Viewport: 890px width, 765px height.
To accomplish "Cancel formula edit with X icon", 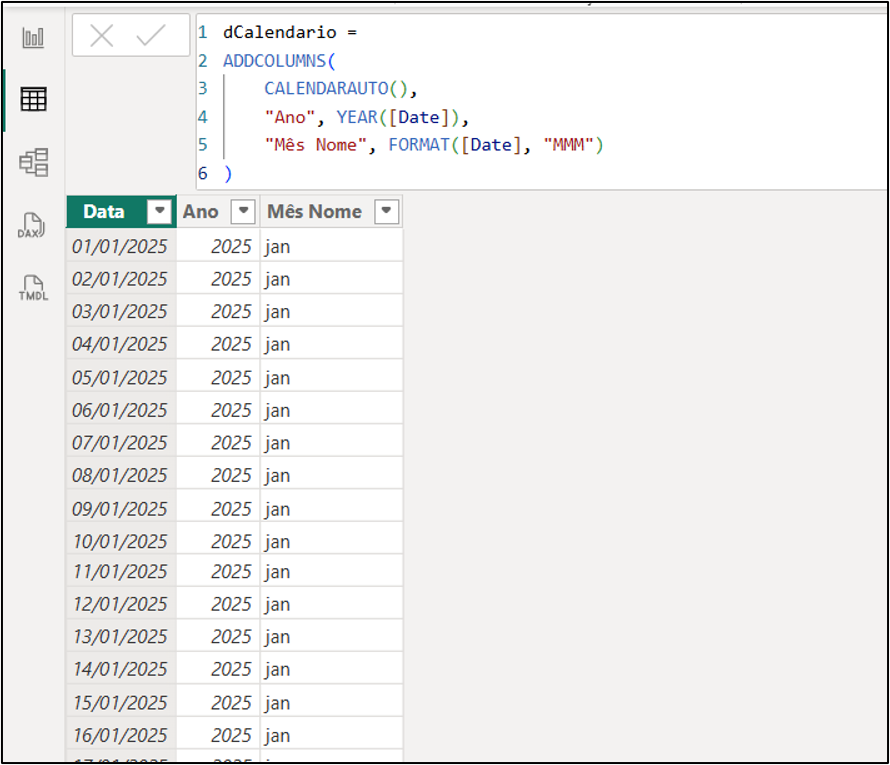I will tap(102, 36).
